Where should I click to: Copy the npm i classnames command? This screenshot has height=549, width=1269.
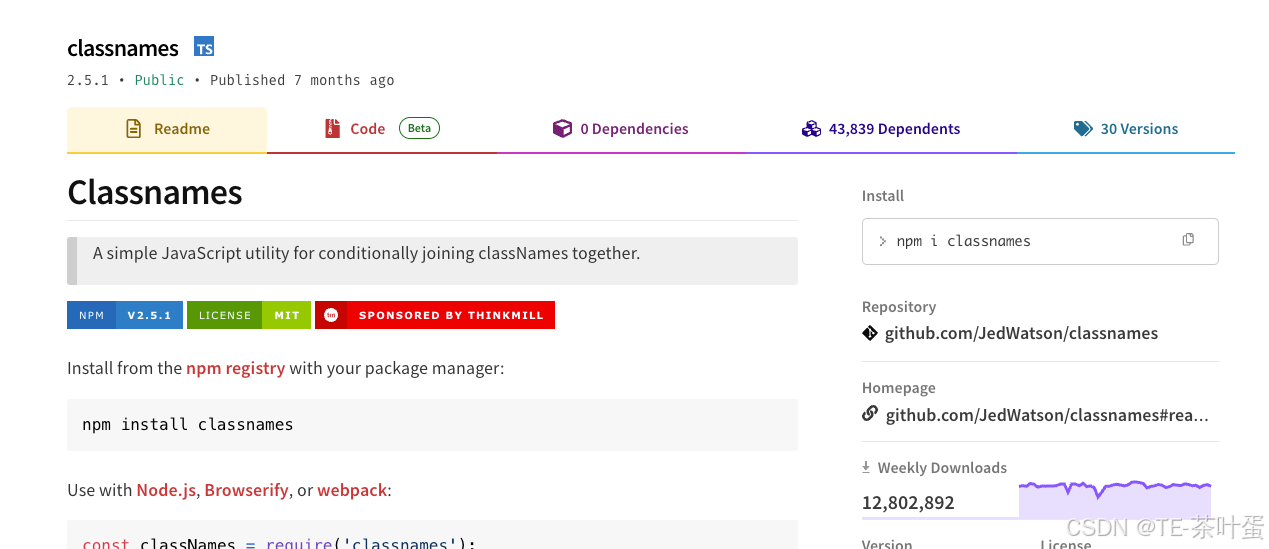pos(1188,240)
